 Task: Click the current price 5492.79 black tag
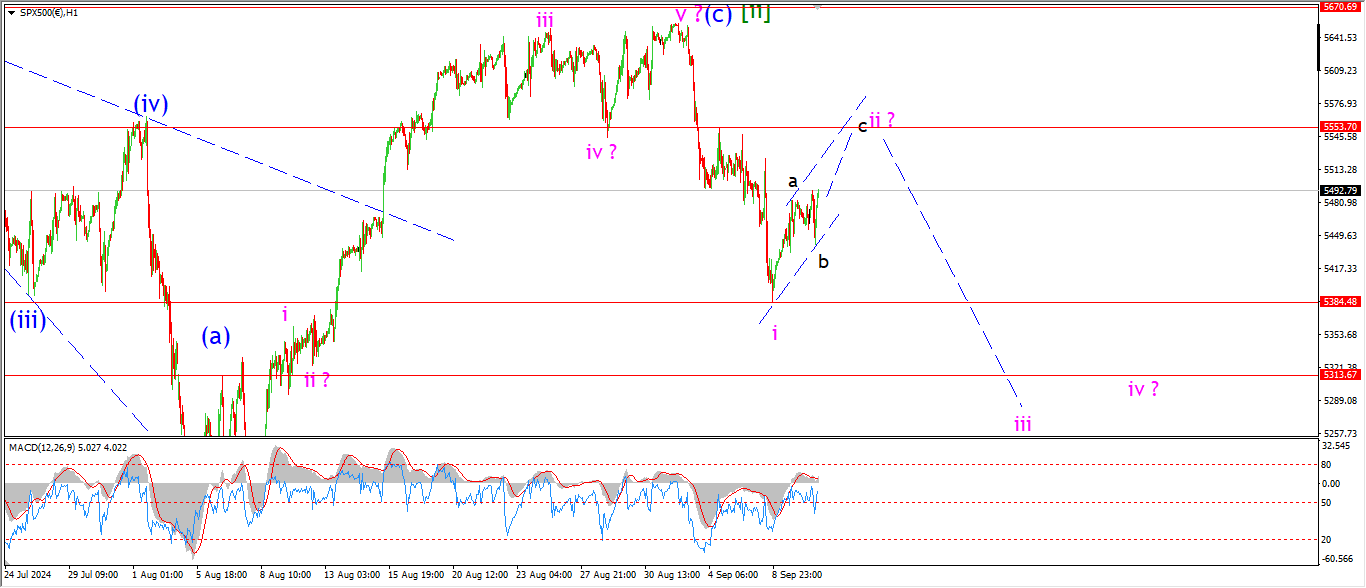[x=1340, y=190]
